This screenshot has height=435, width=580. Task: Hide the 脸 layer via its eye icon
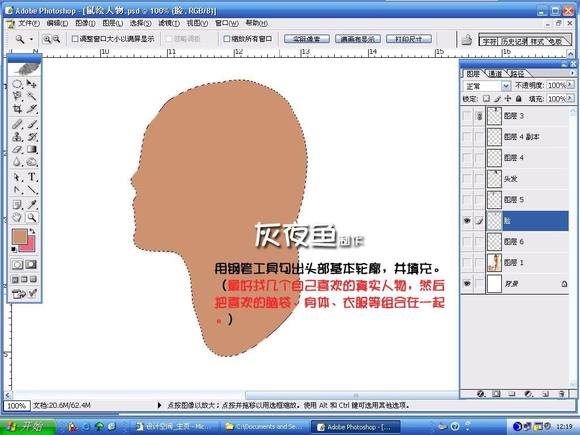(x=467, y=221)
